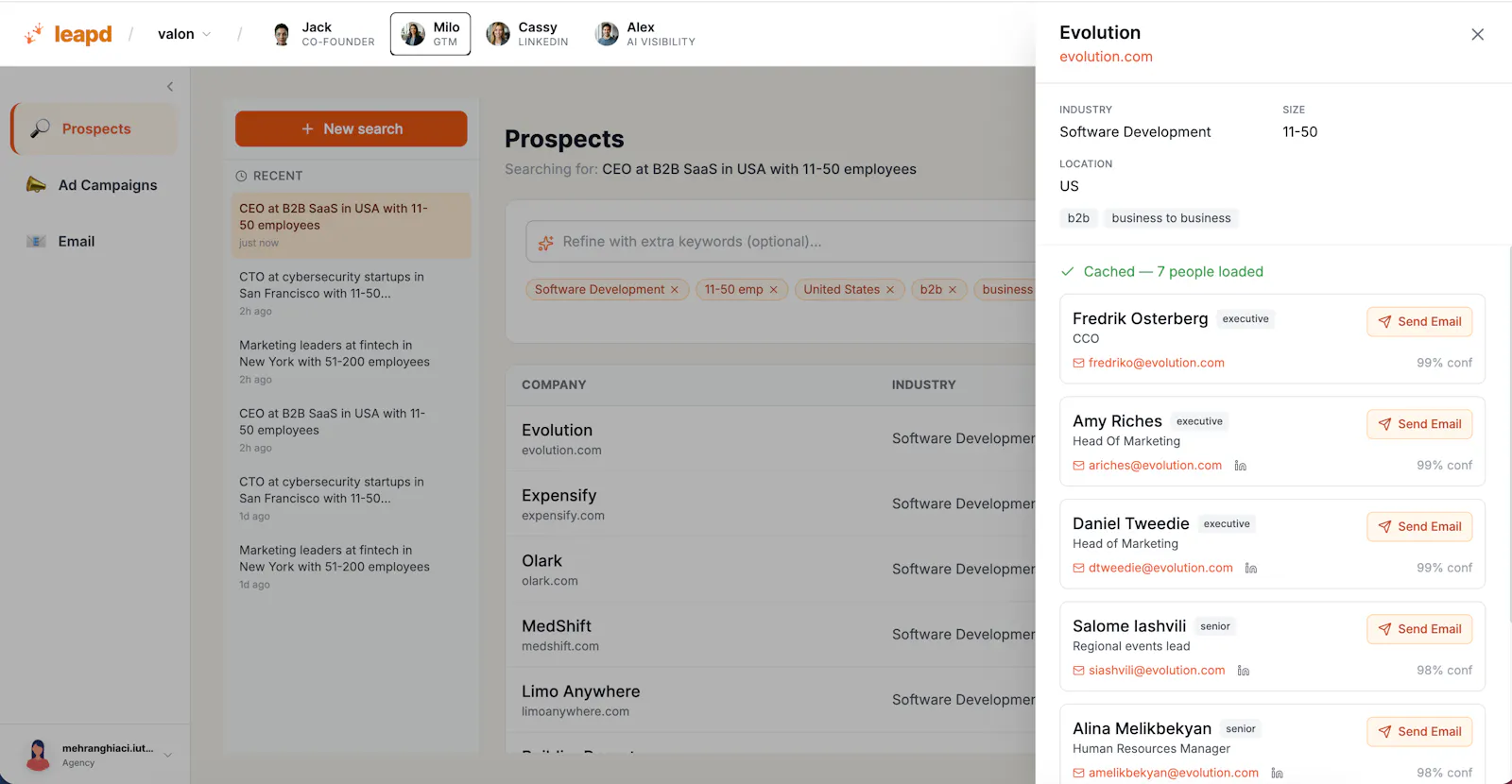The width and height of the screenshot is (1512, 784).
Task: Close the Evolution details panel
Action: [1478, 35]
